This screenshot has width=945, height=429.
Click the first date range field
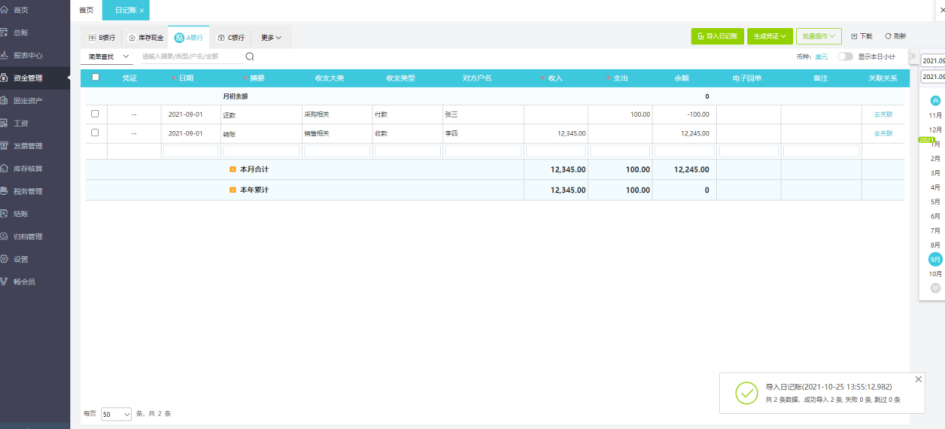(x=932, y=60)
